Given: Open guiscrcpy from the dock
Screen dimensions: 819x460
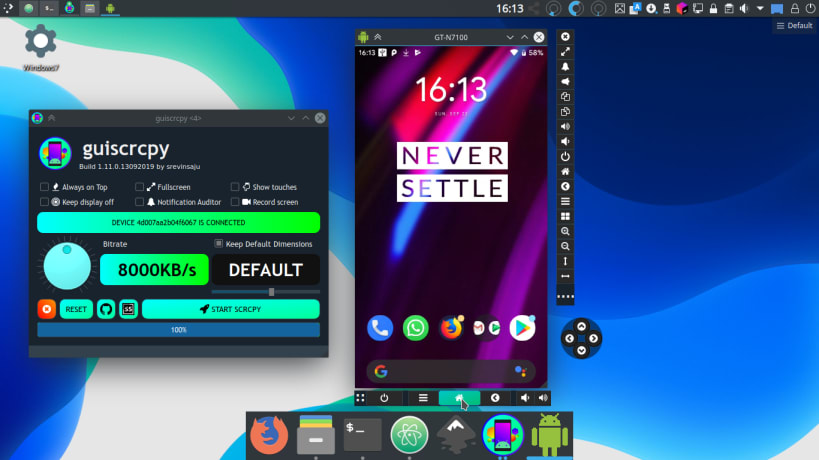Looking at the screenshot, I should [x=502, y=434].
